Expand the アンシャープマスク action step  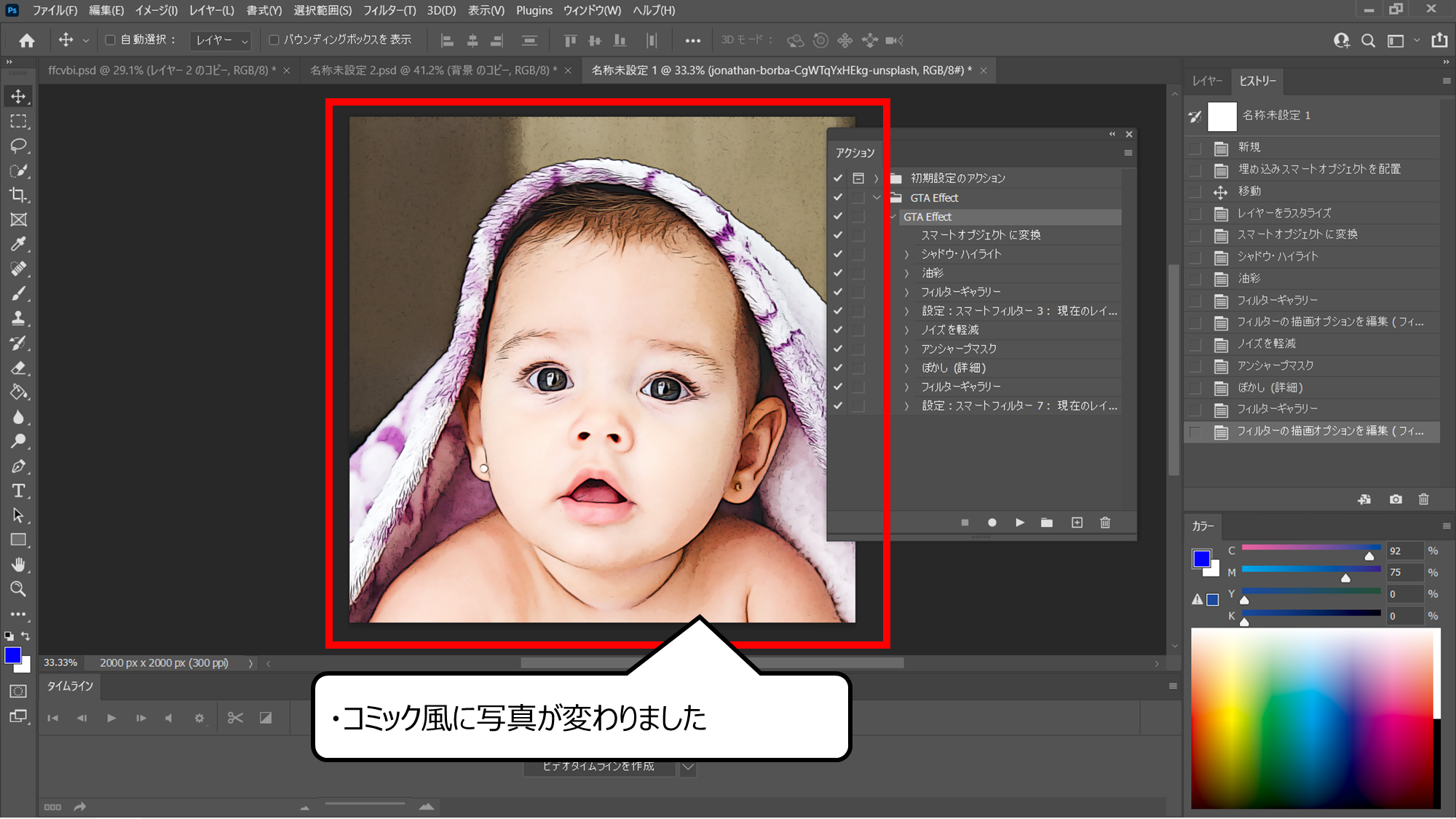pos(906,349)
